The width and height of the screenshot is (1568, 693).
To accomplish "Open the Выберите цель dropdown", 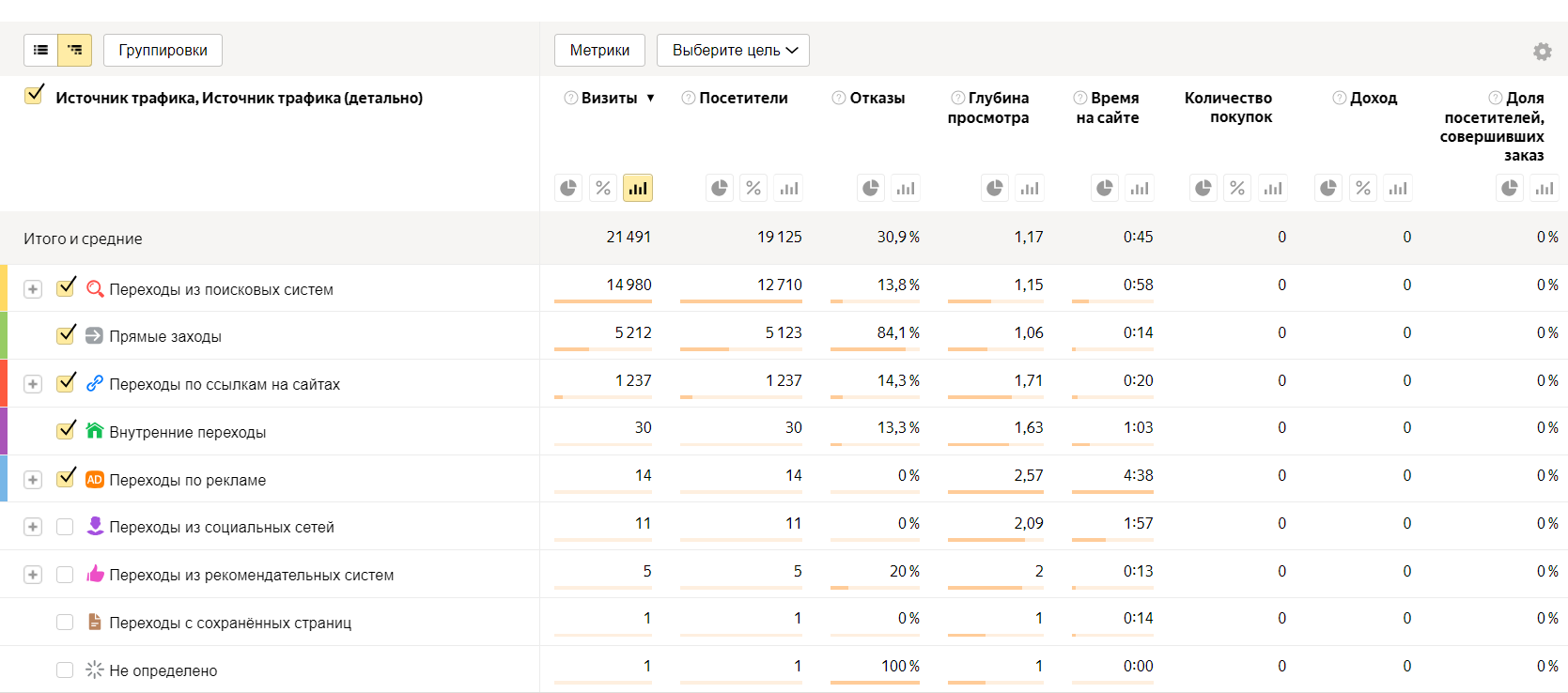I will click(733, 51).
